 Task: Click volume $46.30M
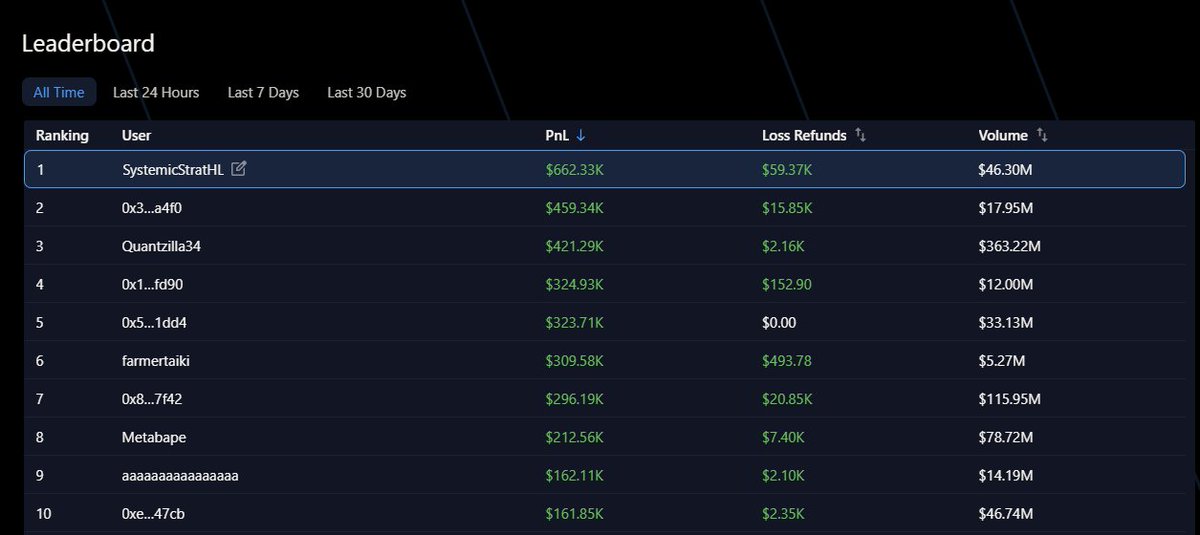click(1005, 170)
